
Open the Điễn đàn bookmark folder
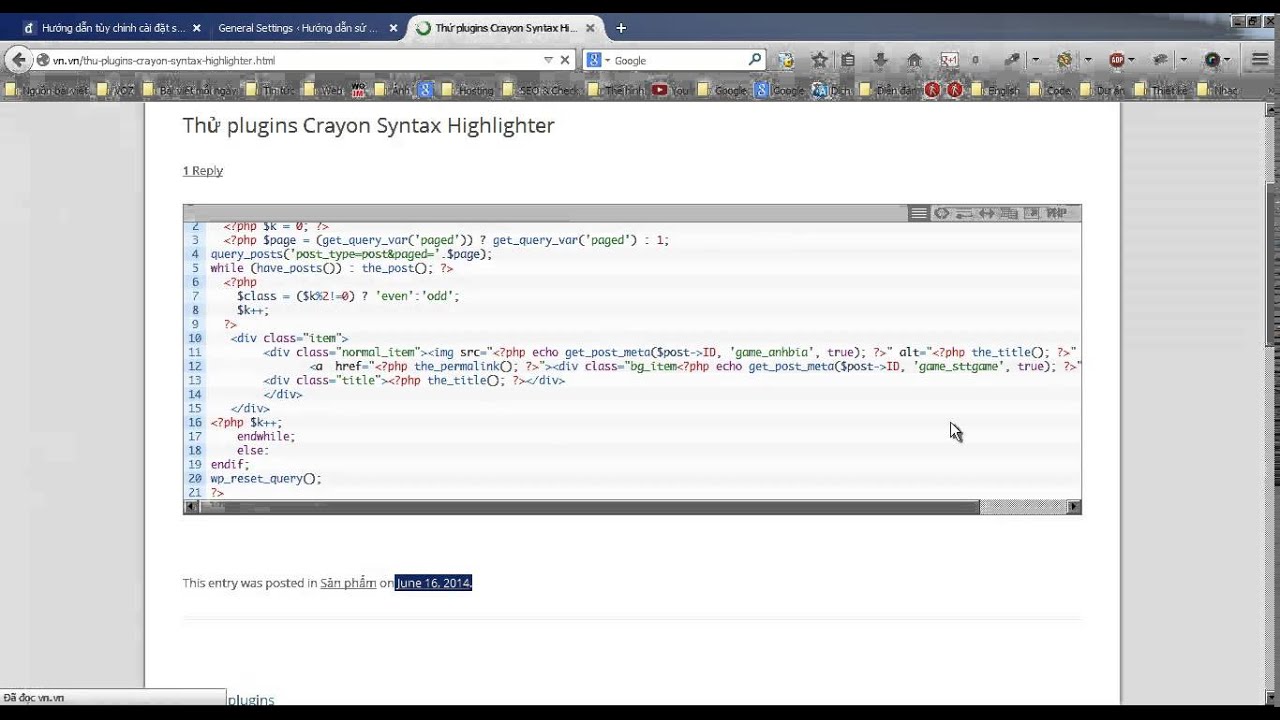pos(888,90)
